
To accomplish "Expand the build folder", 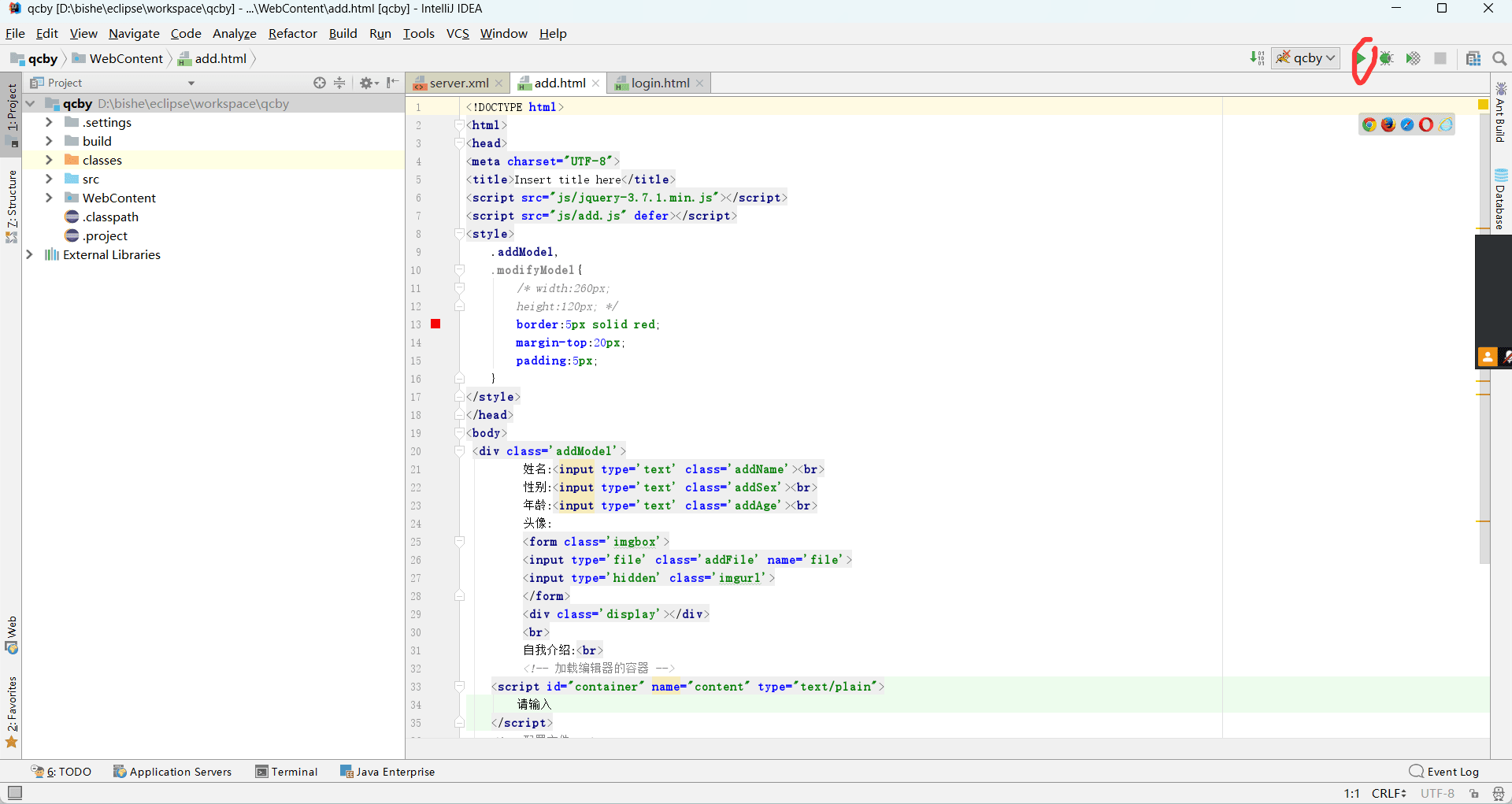I will (x=49, y=141).
